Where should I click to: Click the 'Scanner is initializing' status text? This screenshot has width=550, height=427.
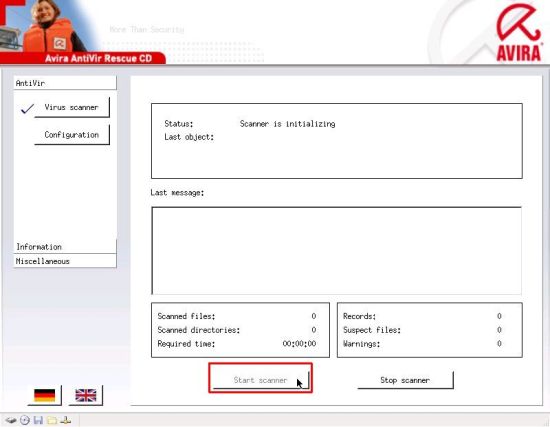click(287, 124)
